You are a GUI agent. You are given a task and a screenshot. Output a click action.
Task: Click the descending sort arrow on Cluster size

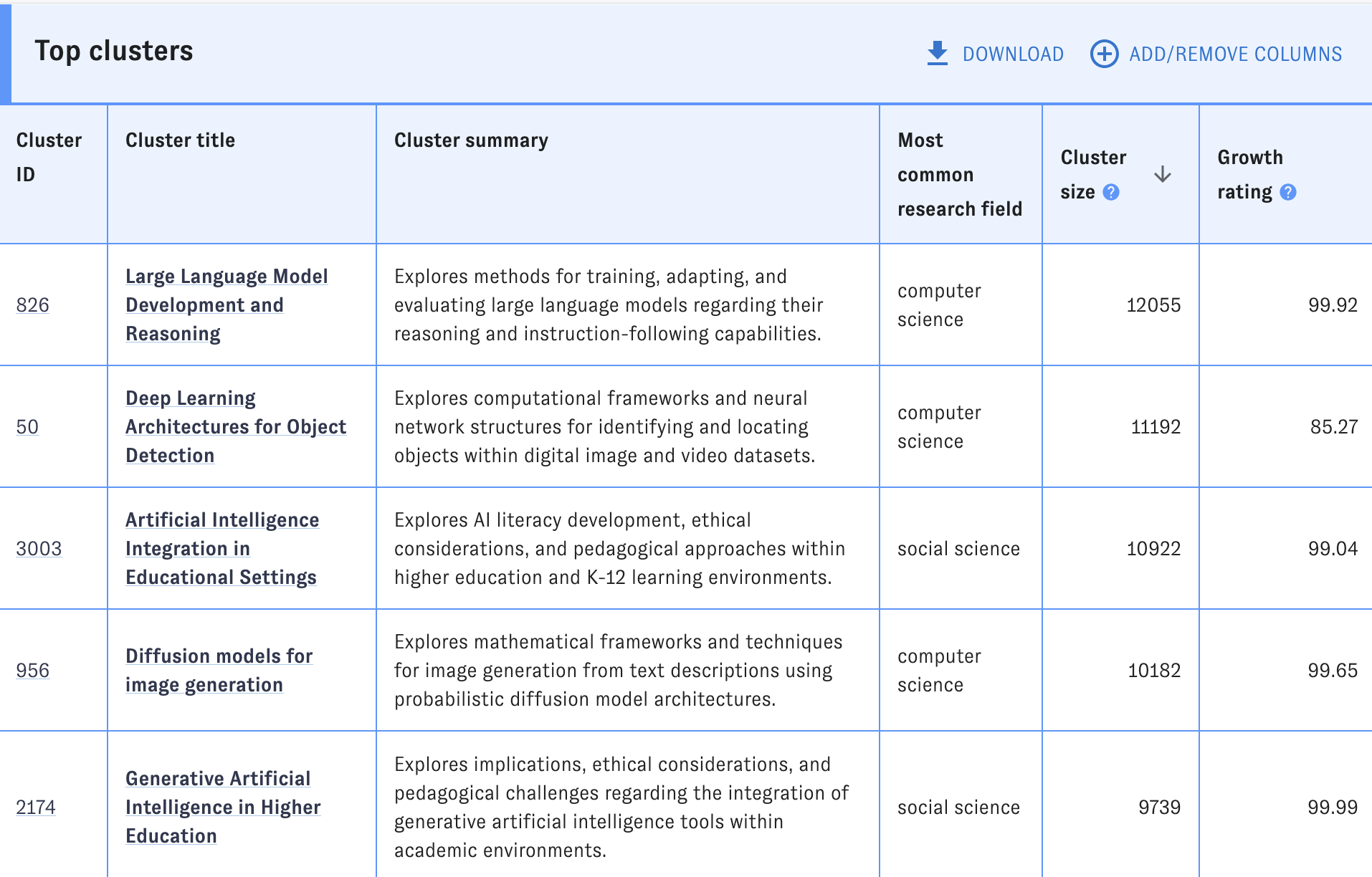click(x=1163, y=175)
